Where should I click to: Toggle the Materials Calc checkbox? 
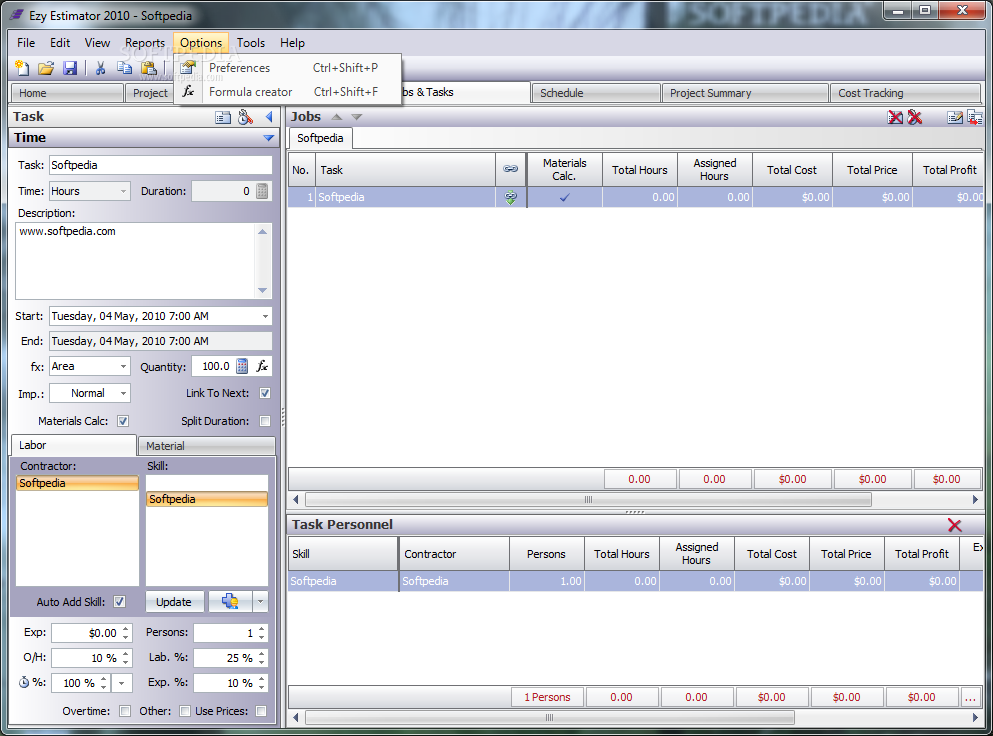click(x=123, y=421)
